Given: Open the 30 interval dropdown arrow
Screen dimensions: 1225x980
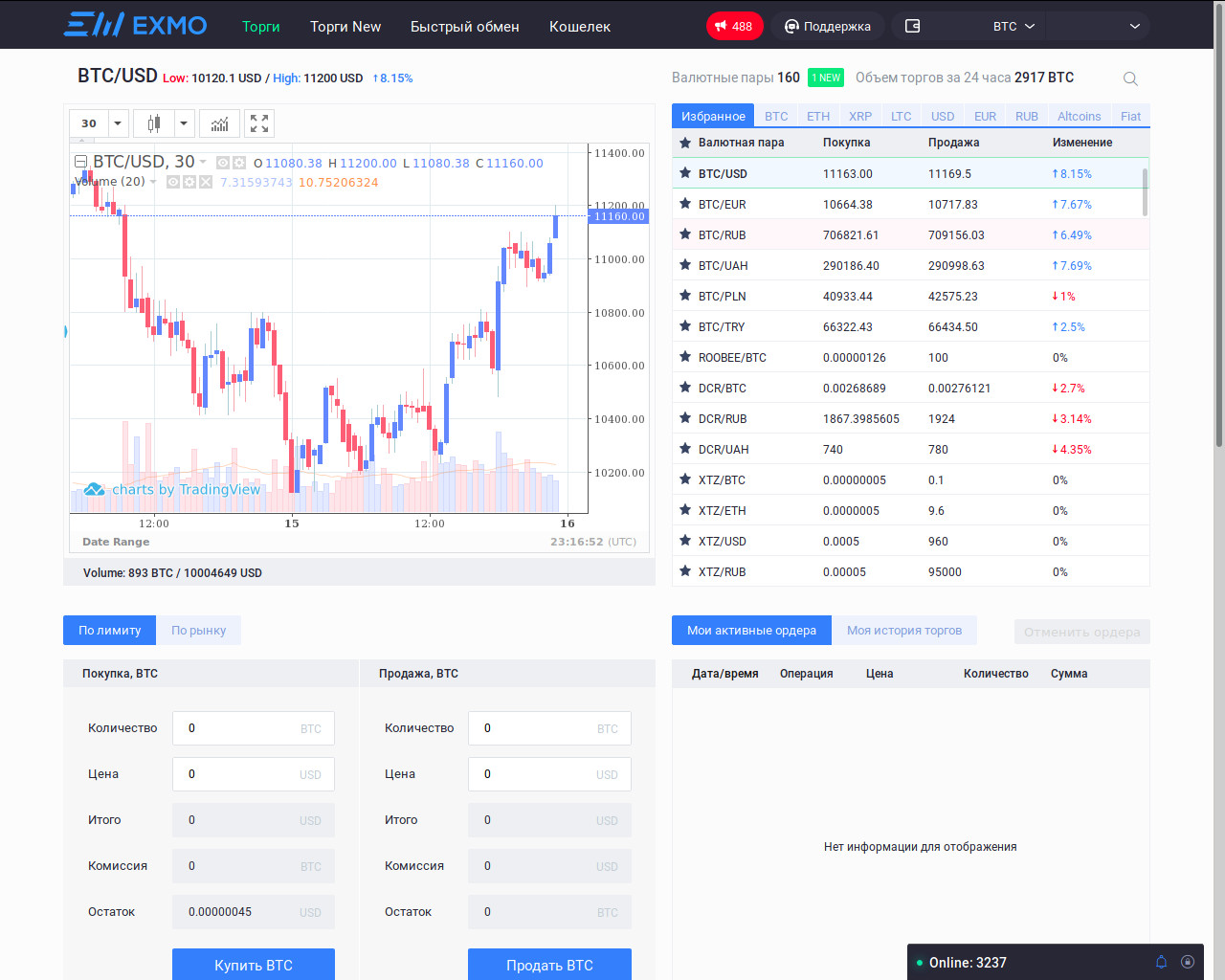Looking at the screenshot, I should coord(118,123).
